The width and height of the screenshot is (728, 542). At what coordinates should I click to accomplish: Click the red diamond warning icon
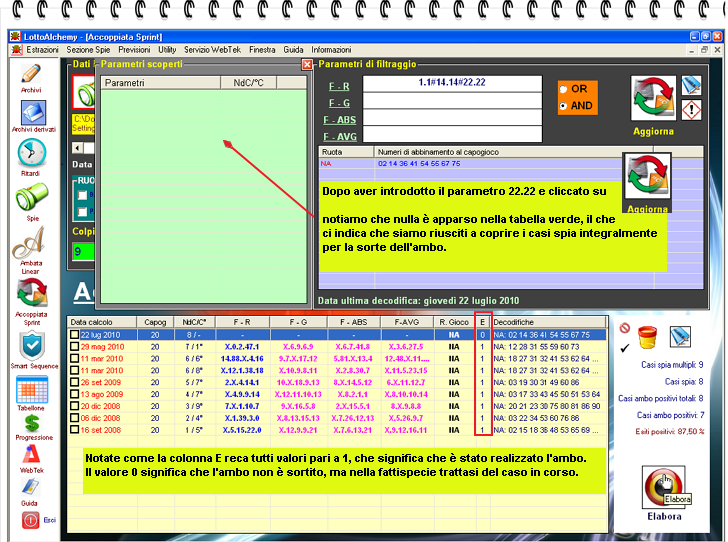point(691,110)
